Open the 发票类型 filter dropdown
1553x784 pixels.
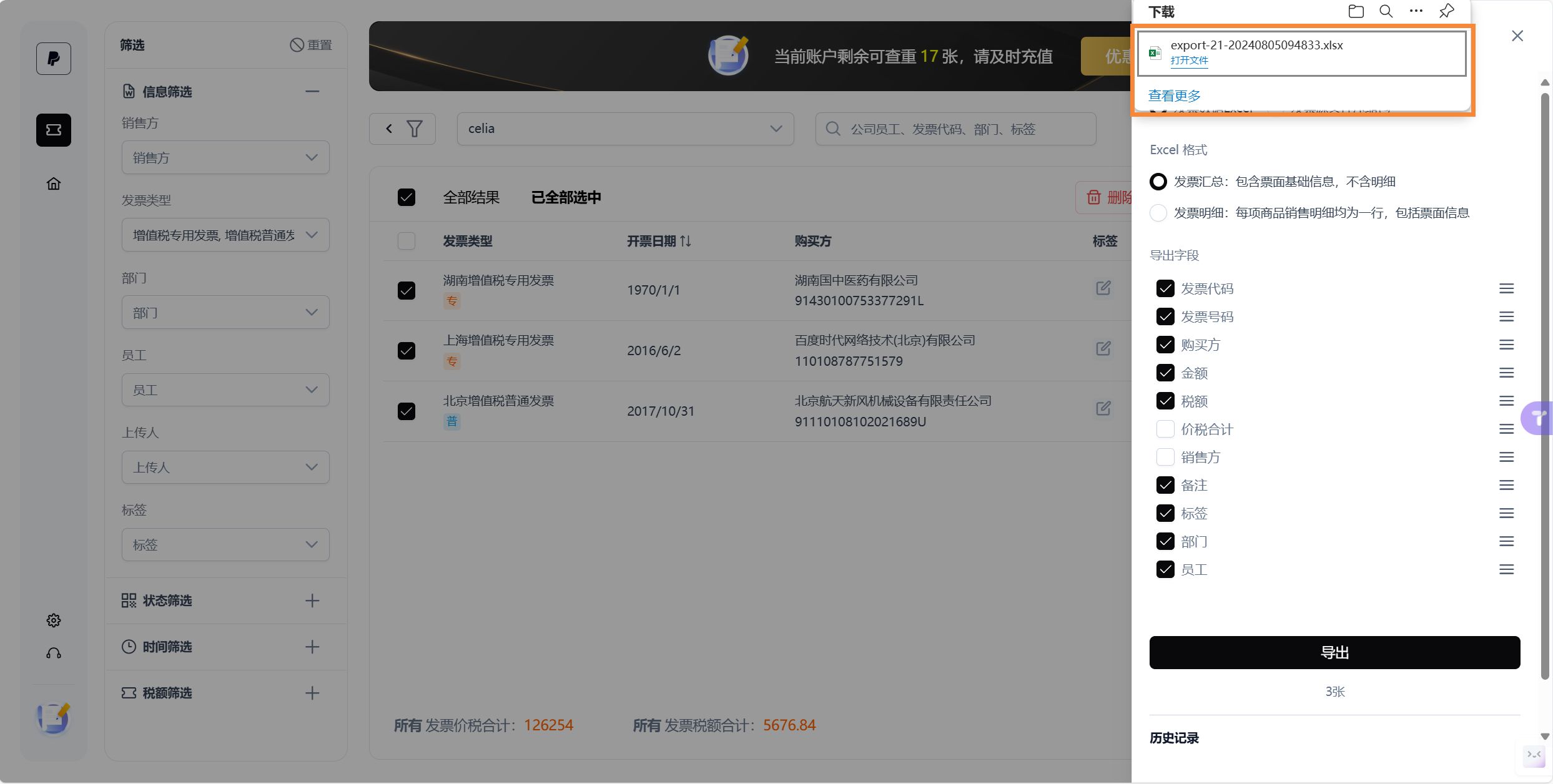pos(225,235)
